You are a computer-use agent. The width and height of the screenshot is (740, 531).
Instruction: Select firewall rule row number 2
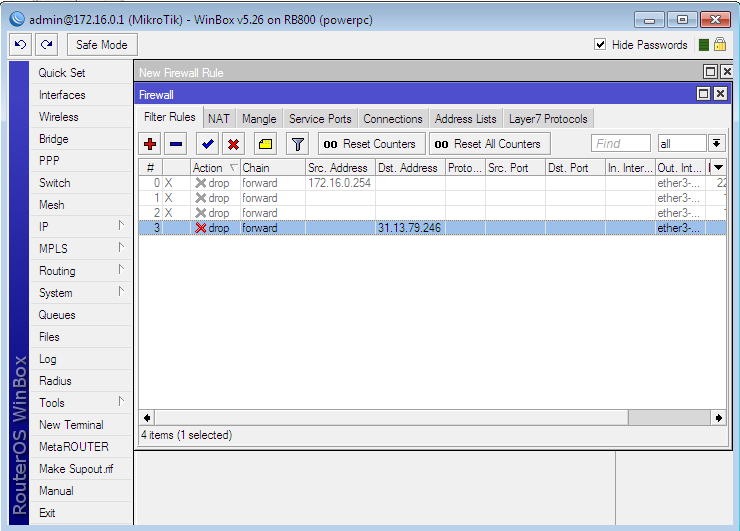click(x=432, y=213)
